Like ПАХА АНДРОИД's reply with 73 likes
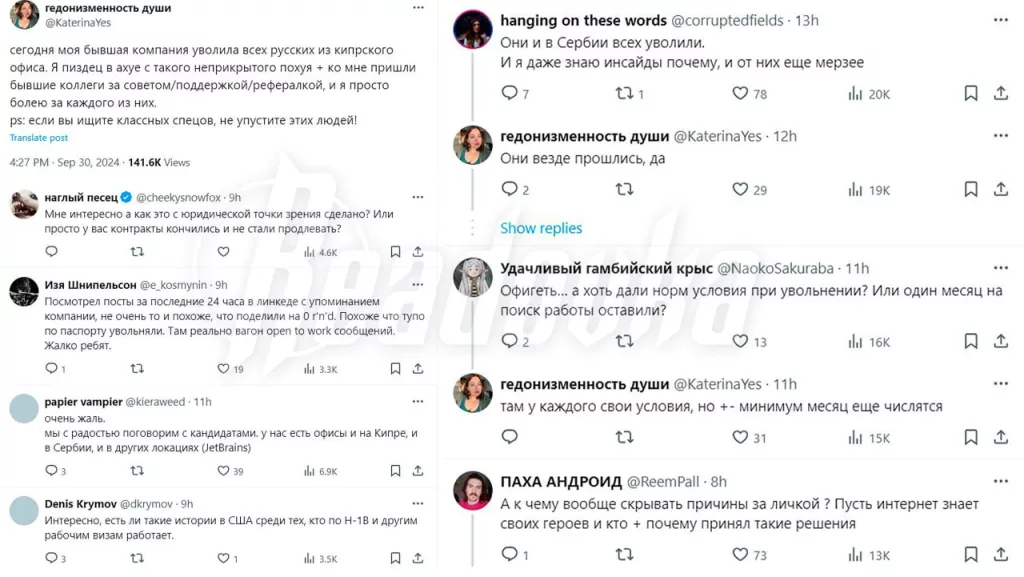This screenshot has width=1024, height=577. [x=740, y=555]
